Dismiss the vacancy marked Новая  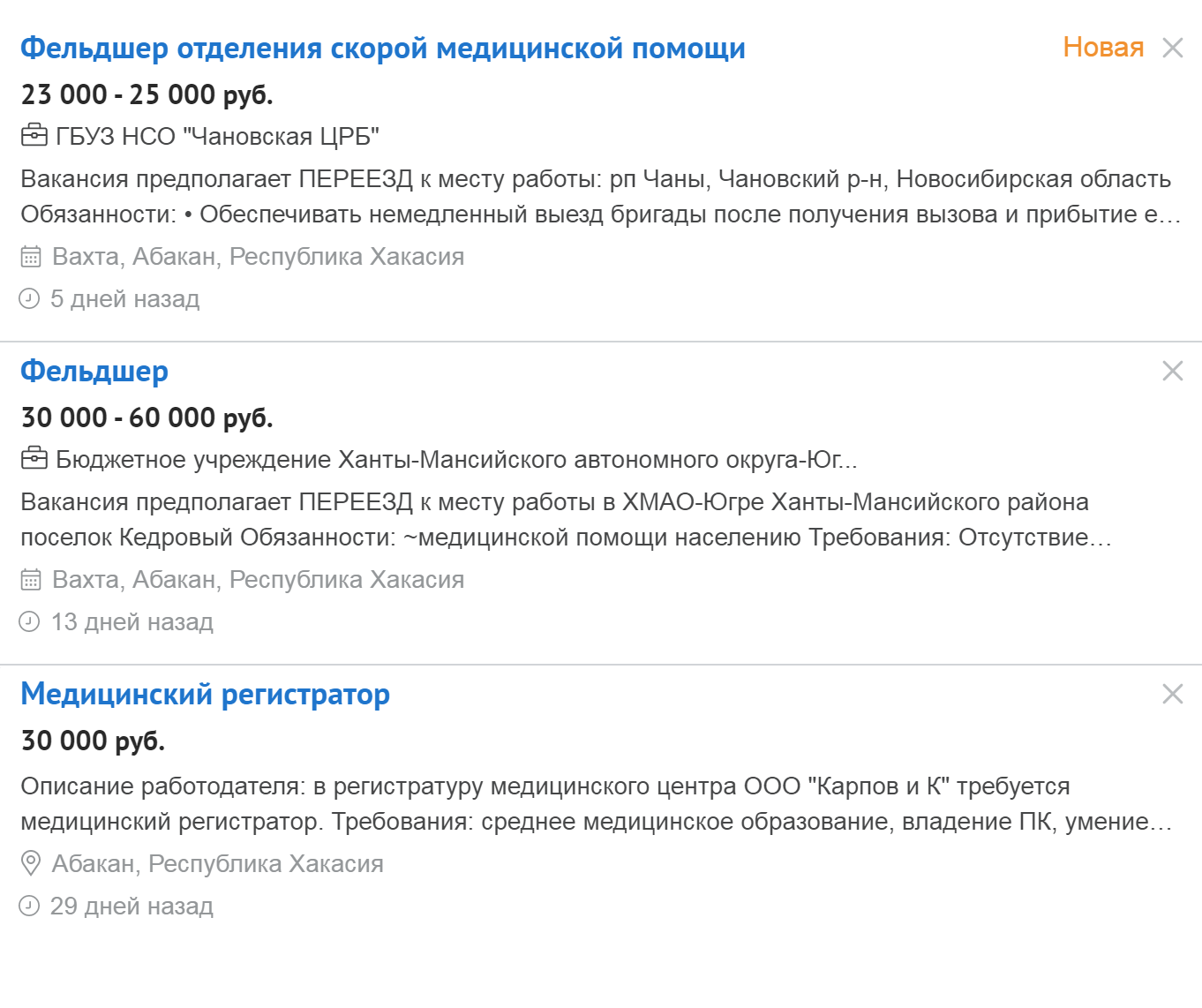coord(1173,48)
